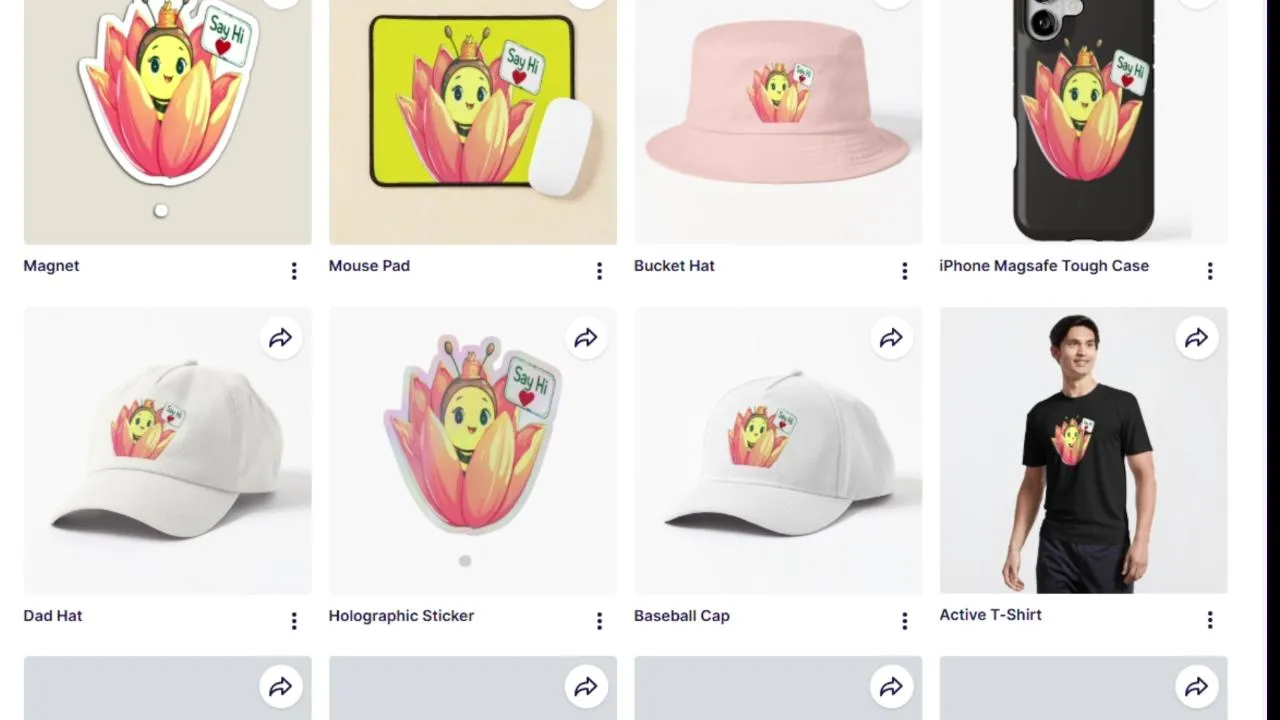View the Active T-Shirt model thumbnail
Image resolution: width=1280 pixels, height=720 pixels.
(1083, 450)
